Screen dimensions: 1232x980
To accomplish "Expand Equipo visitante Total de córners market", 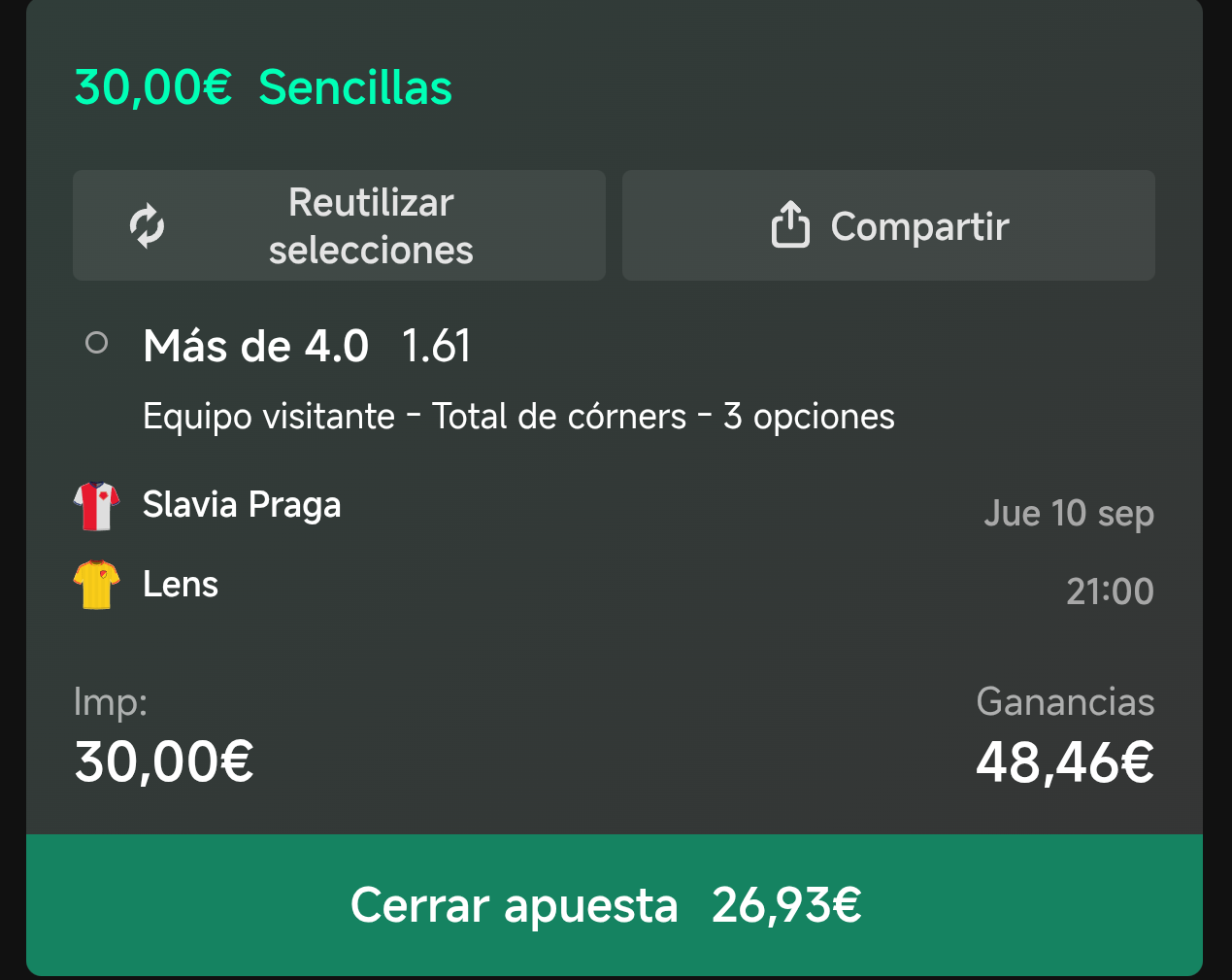I will pyautogui.click(x=518, y=417).
